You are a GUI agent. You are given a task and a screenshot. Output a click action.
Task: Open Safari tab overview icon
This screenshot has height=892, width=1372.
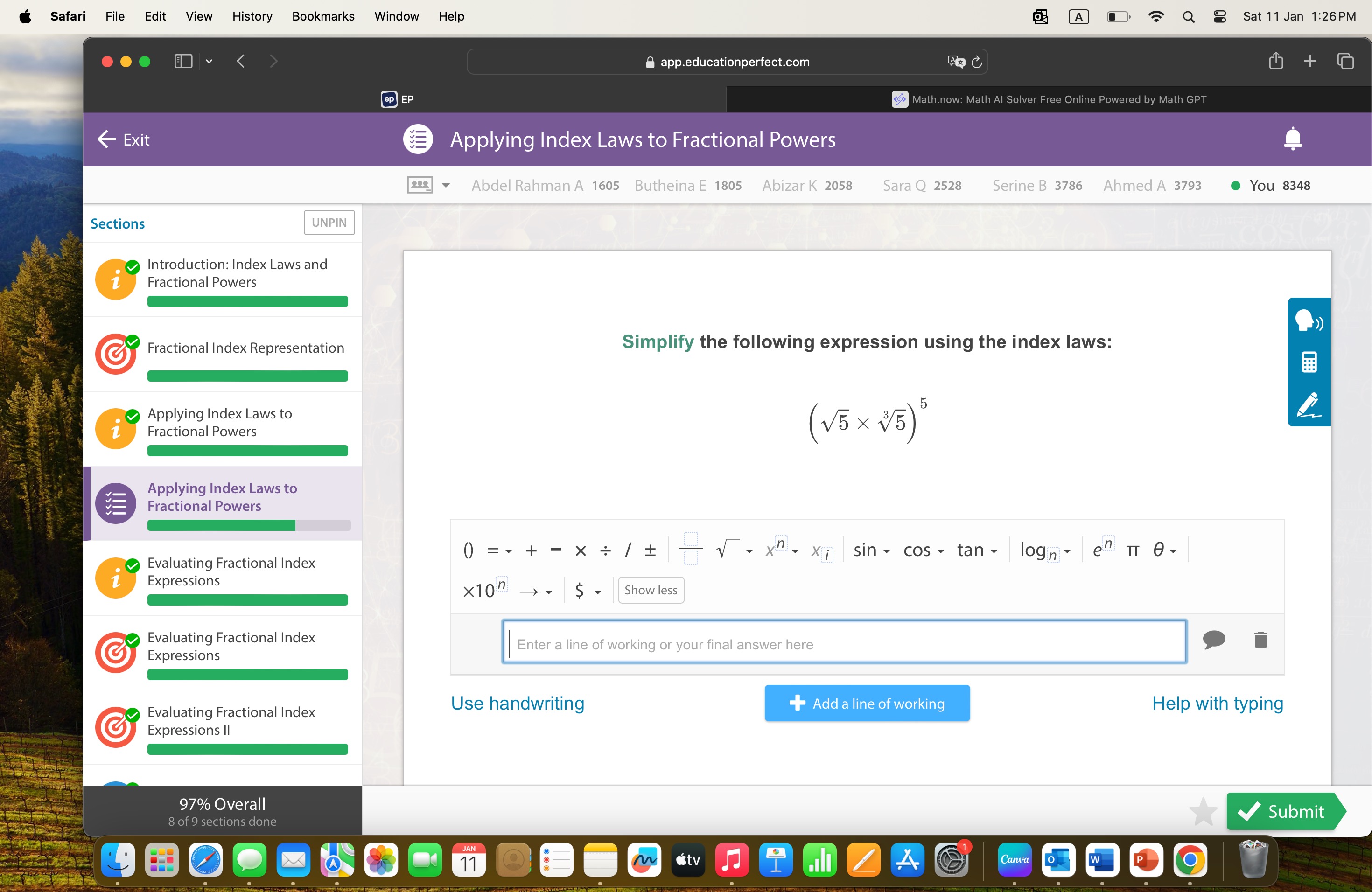1345,61
